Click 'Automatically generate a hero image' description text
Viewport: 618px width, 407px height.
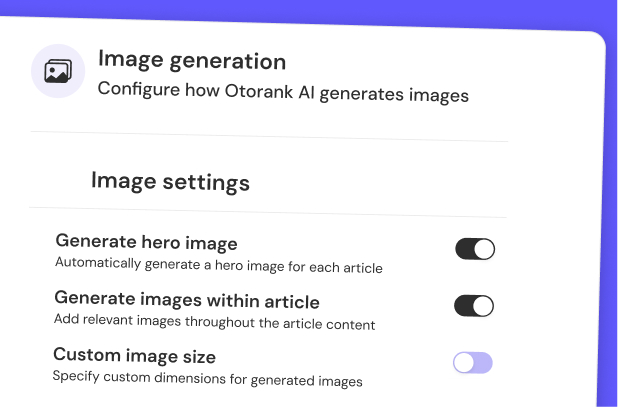[x=218, y=267]
